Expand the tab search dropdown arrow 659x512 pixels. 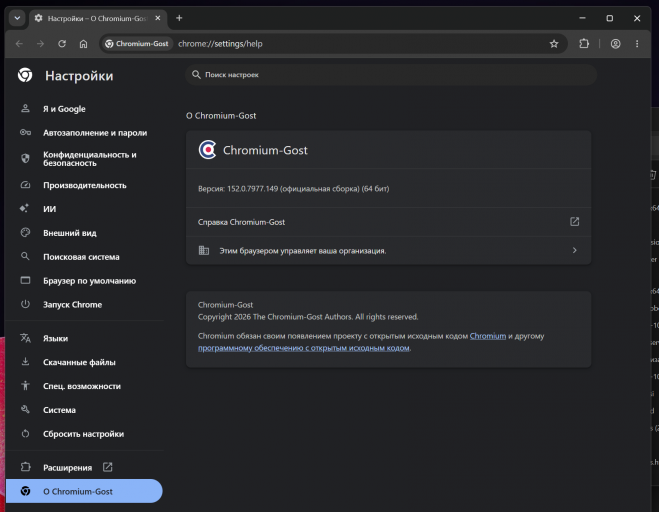17,18
